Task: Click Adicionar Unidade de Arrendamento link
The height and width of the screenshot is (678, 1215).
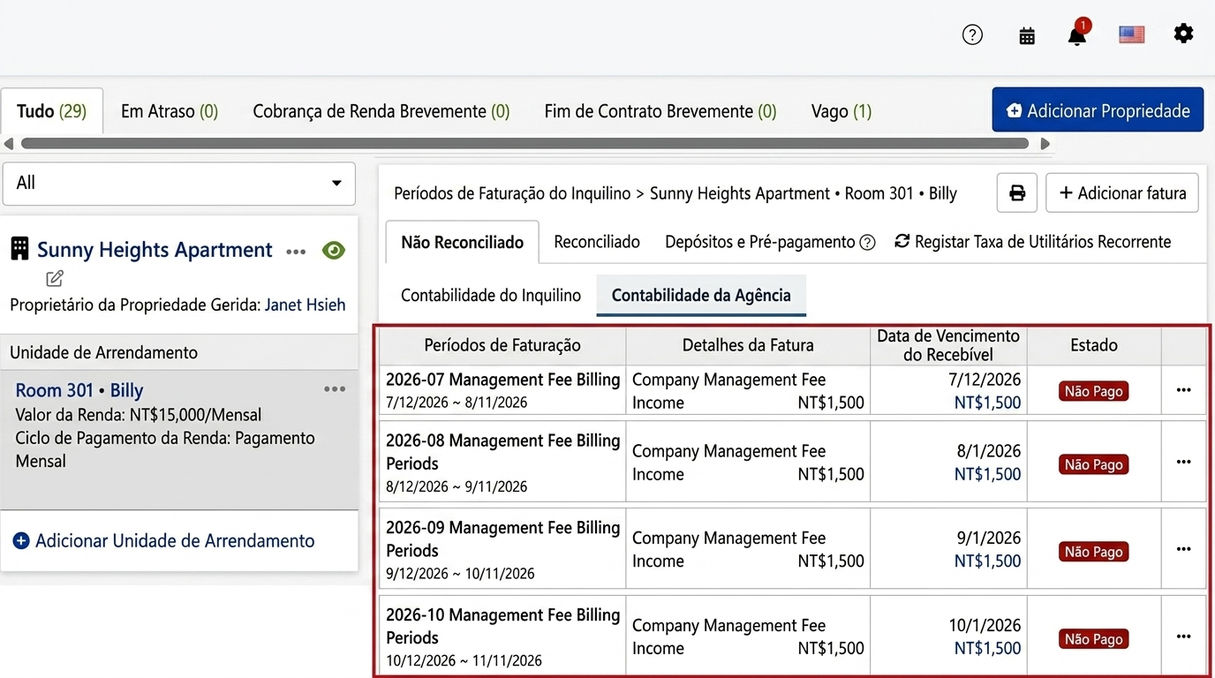Action: coord(164,541)
